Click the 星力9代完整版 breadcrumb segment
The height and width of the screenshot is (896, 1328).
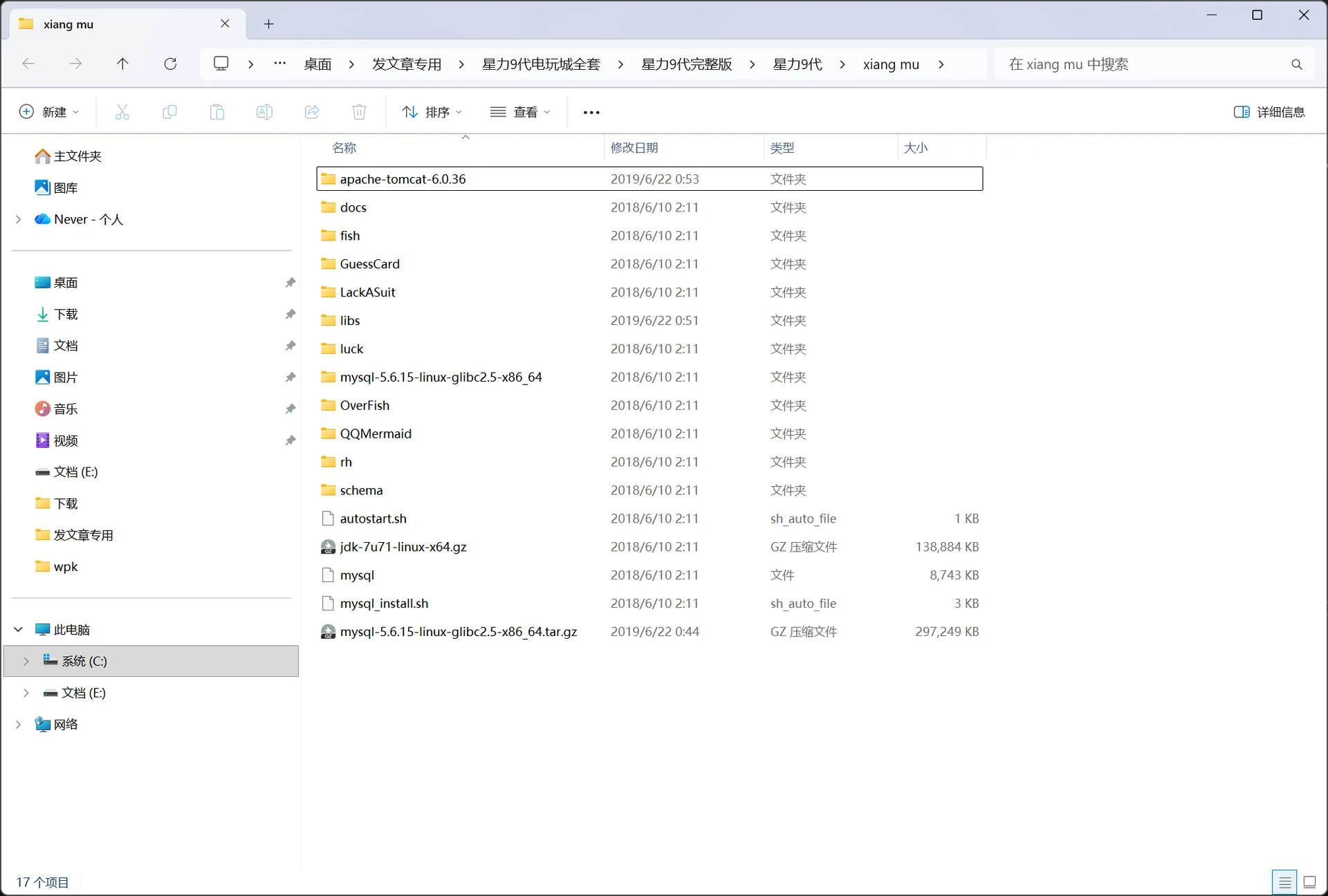click(687, 64)
